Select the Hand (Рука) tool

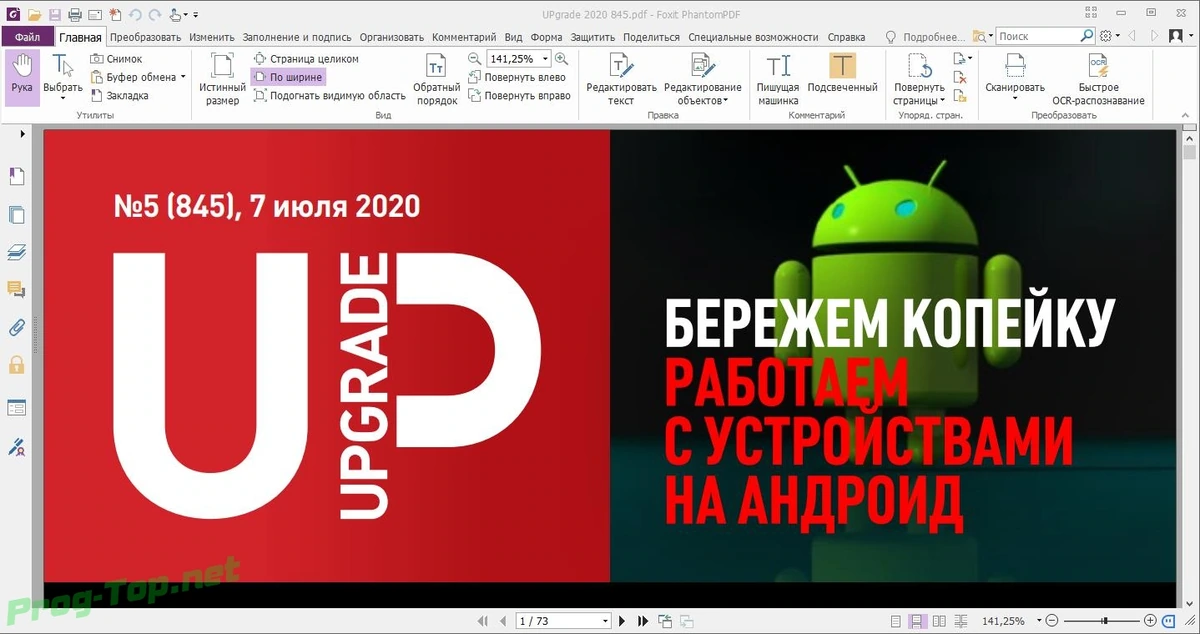pos(22,76)
